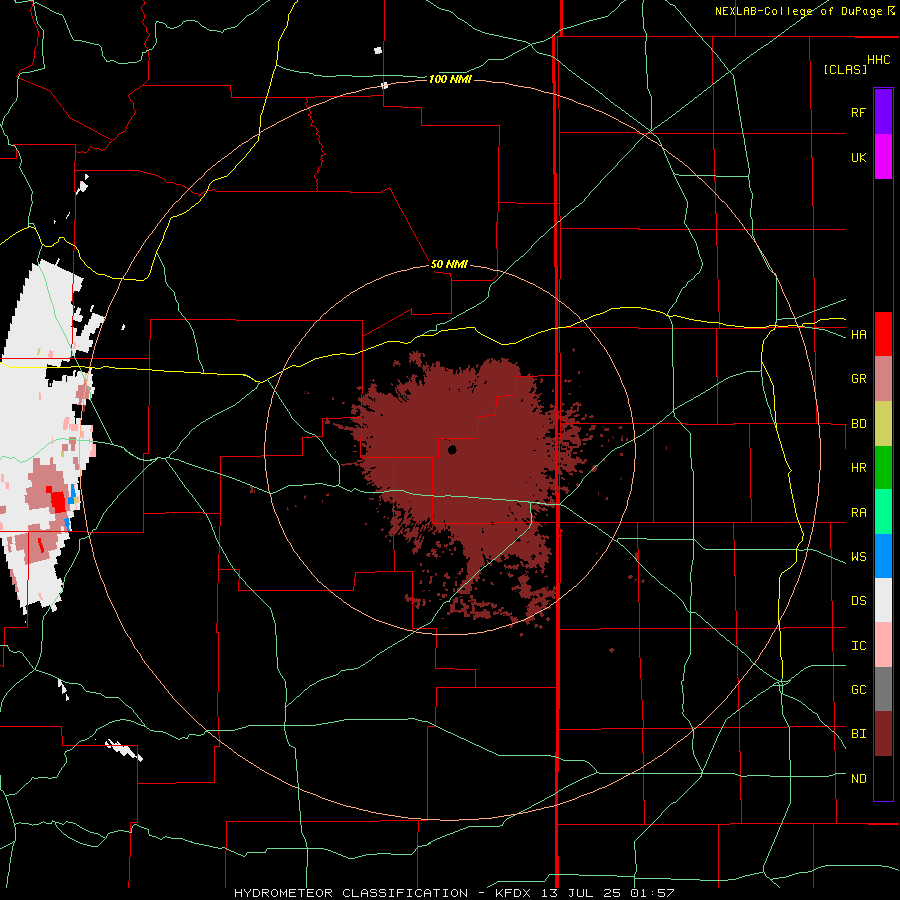900x900 pixels.
Task: Click the 50 NMI range ring label
Action: click(449, 264)
